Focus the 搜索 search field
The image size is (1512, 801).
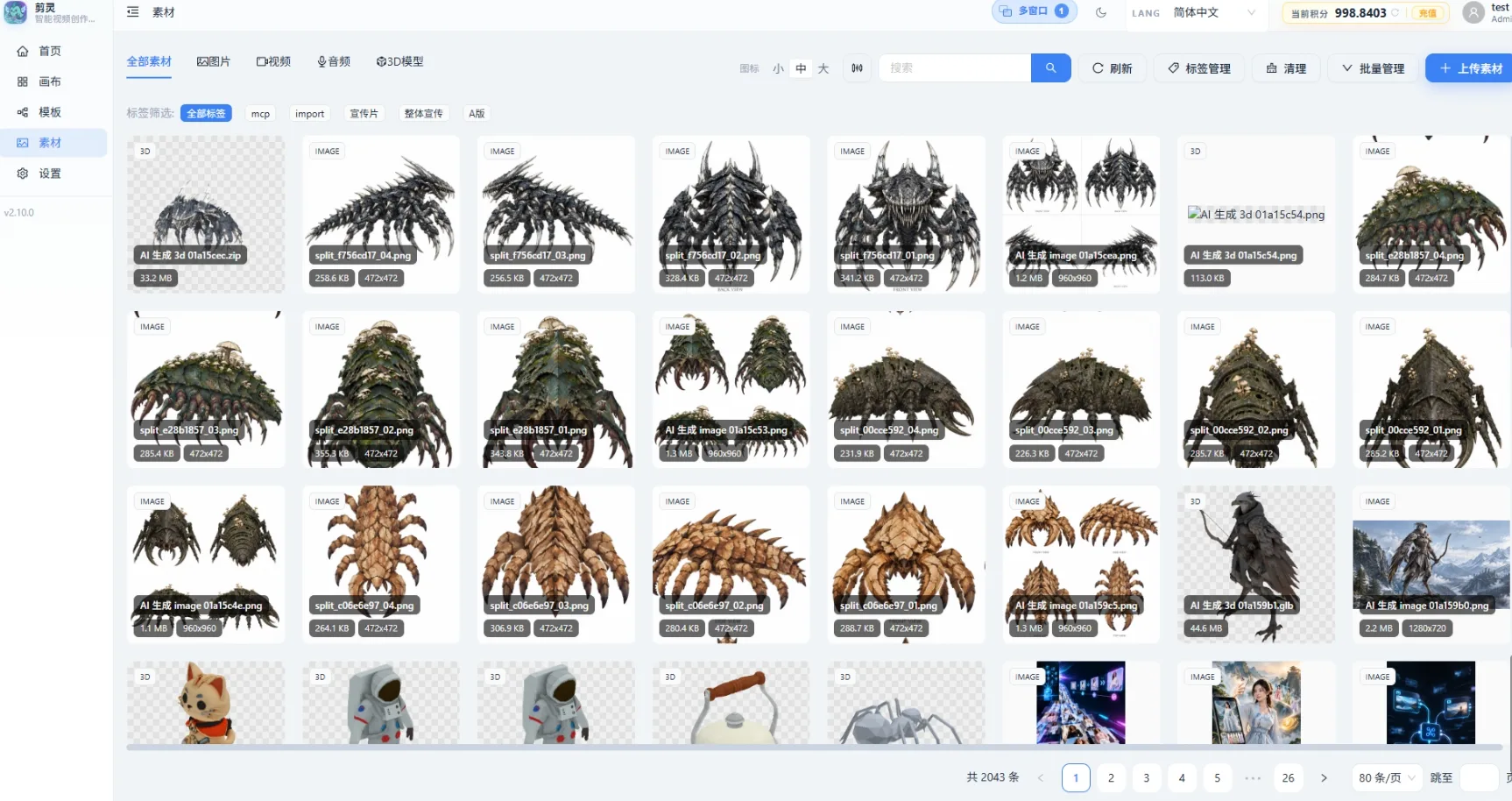[x=955, y=68]
